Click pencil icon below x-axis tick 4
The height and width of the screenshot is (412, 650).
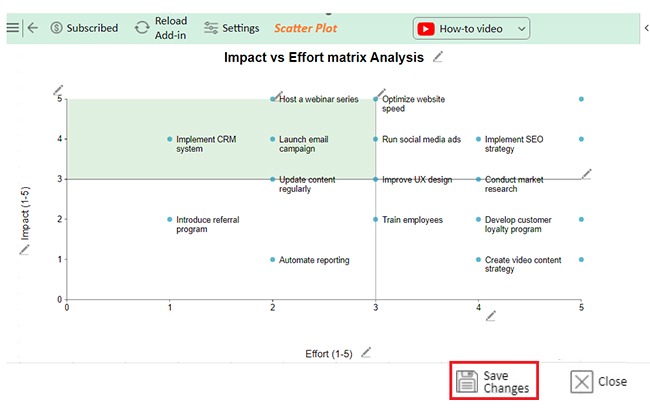click(x=491, y=316)
